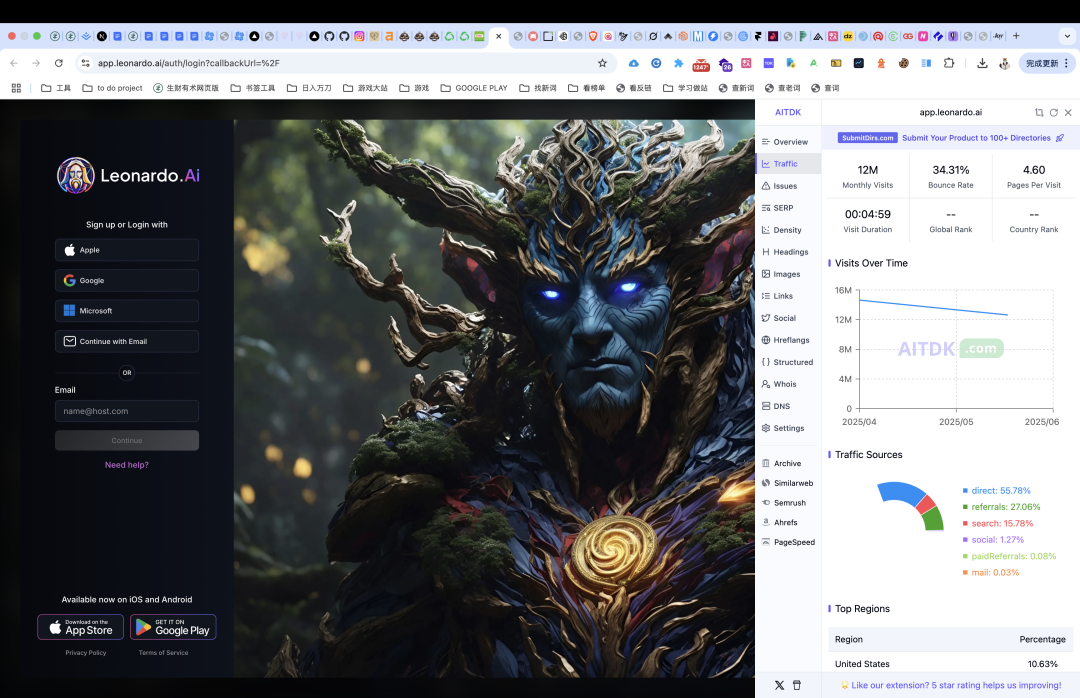This screenshot has height=698, width=1080.
Task: Open the Archive external tool link
Action: (789, 464)
